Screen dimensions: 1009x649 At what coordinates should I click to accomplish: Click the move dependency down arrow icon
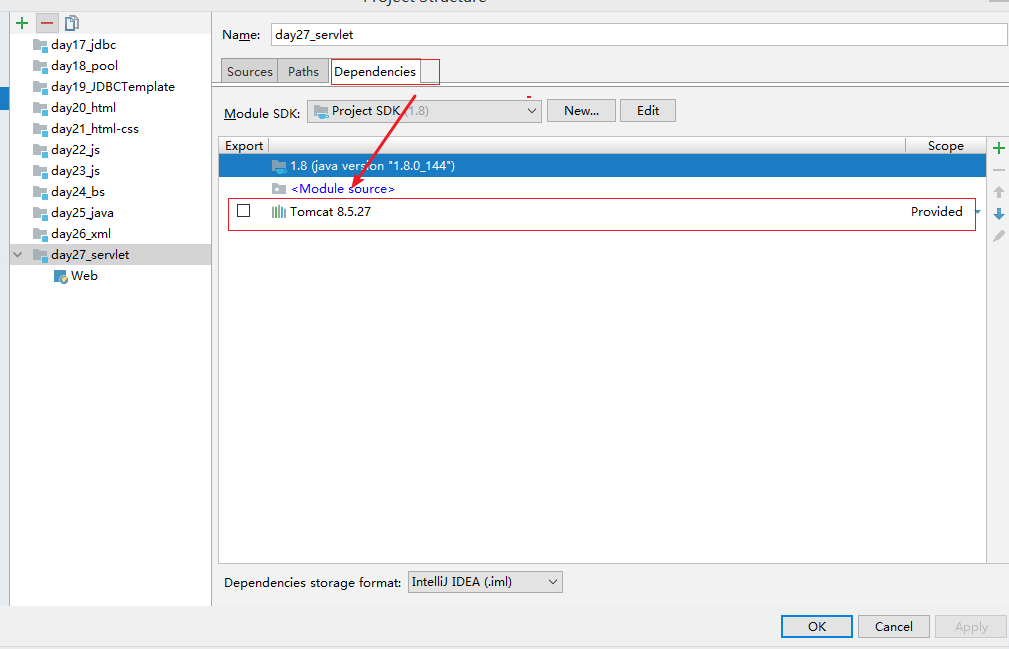998,214
